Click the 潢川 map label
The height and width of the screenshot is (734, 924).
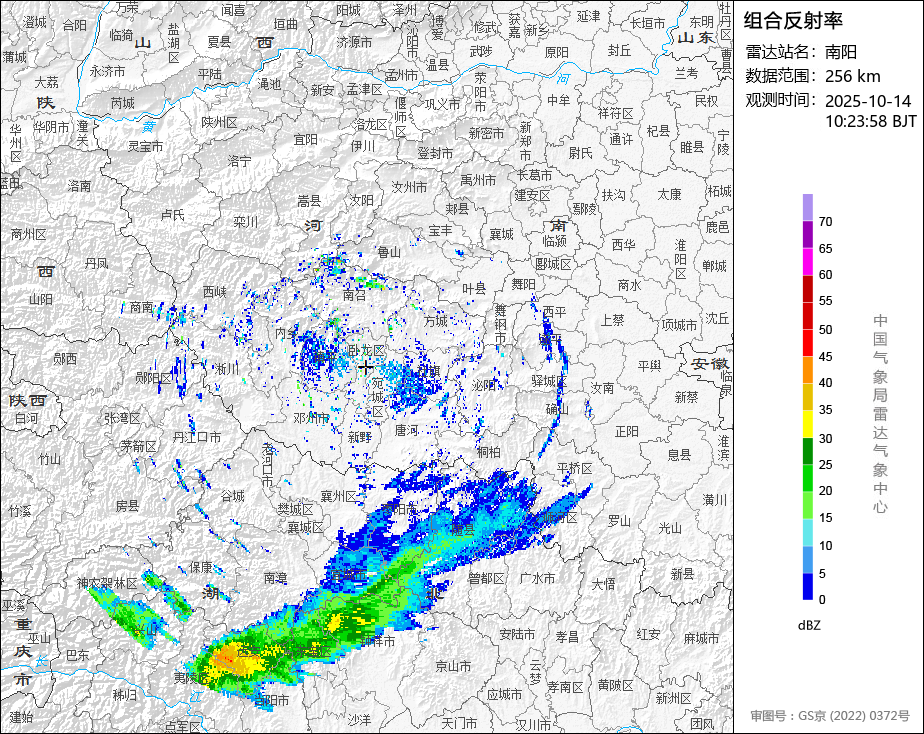[714, 500]
